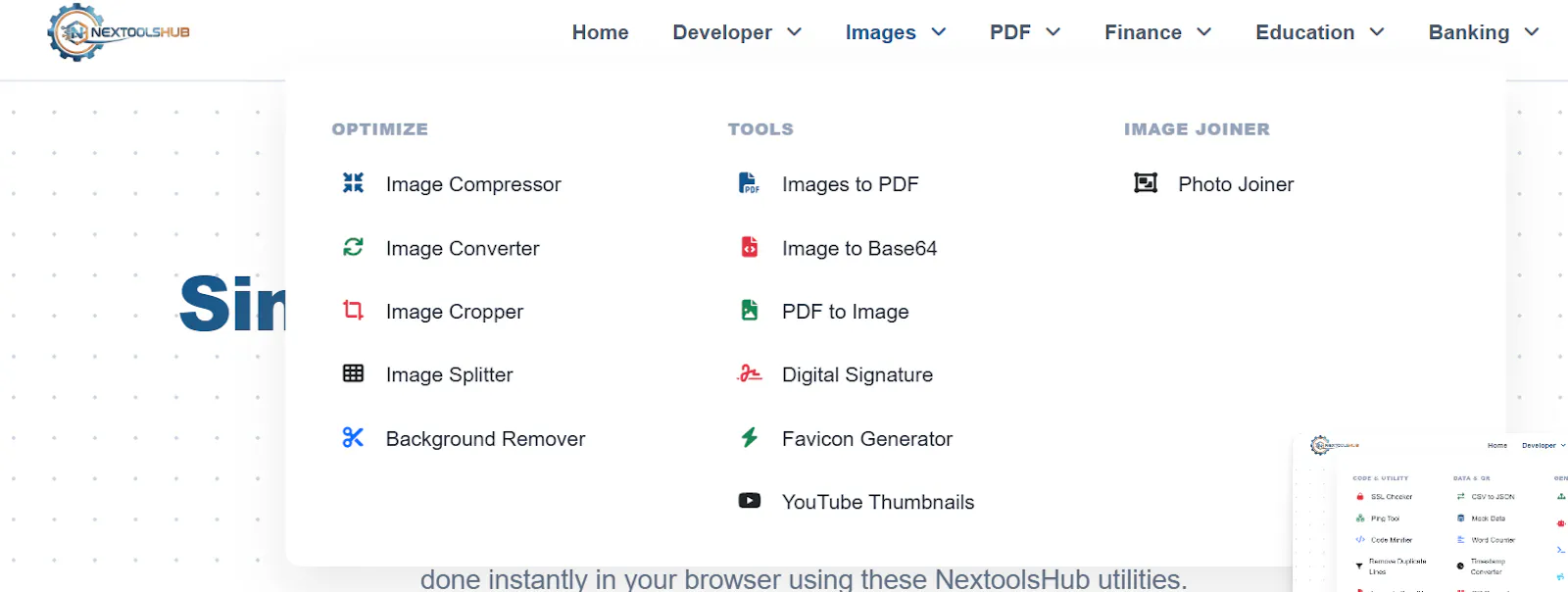Select the Images menu label

pos(881,32)
